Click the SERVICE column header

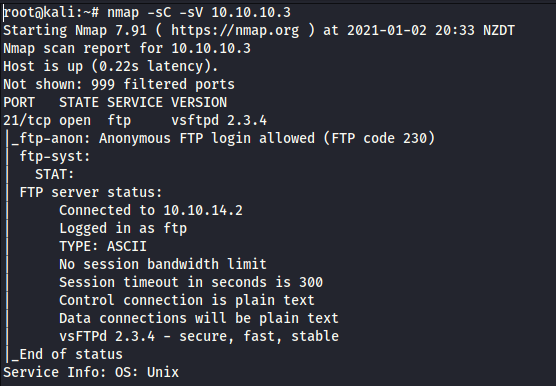coord(135,102)
